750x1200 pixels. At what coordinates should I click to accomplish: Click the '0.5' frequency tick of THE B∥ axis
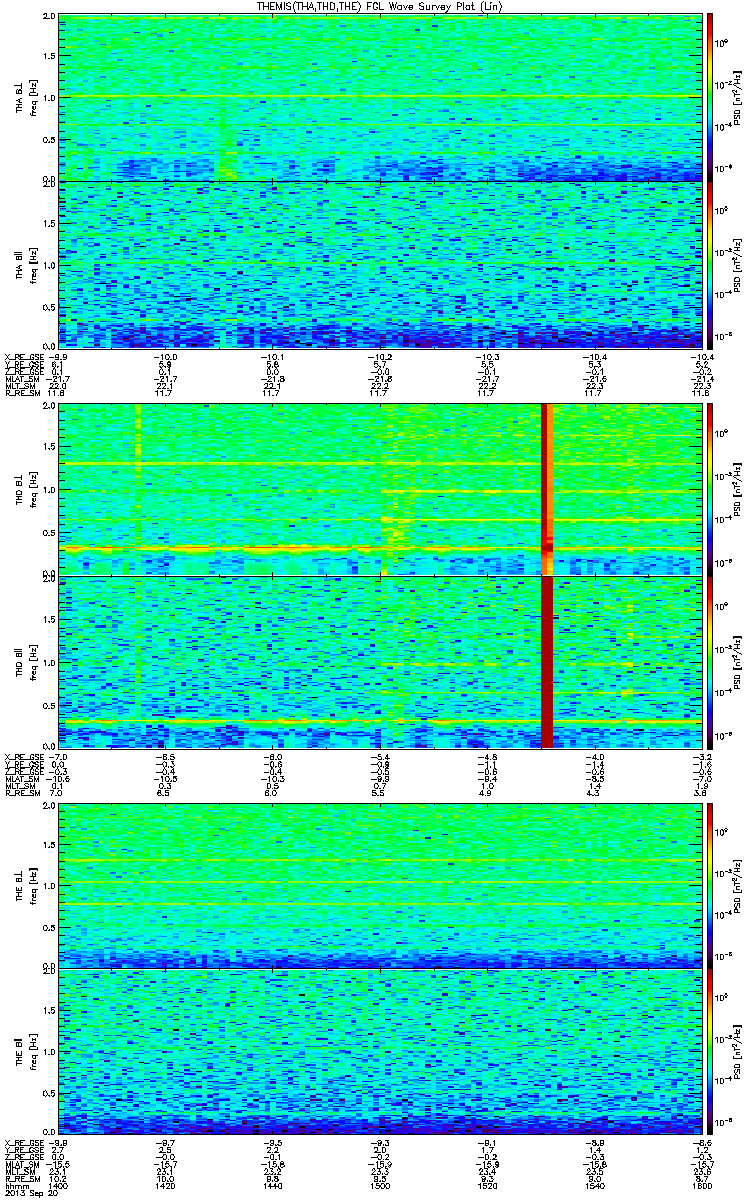pyautogui.click(x=49, y=1092)
